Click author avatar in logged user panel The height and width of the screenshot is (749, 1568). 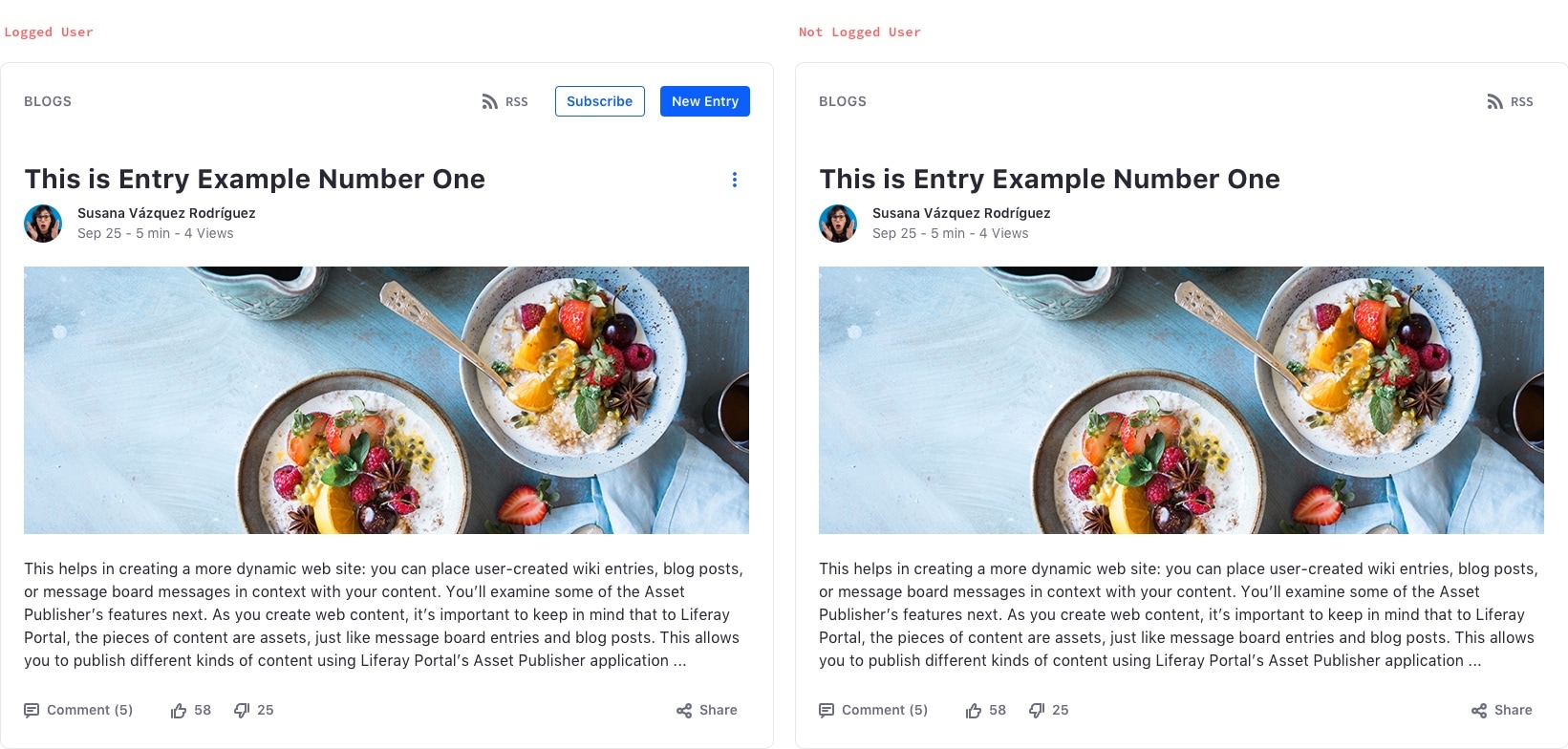pyautogui.click(x=43, y=224)
